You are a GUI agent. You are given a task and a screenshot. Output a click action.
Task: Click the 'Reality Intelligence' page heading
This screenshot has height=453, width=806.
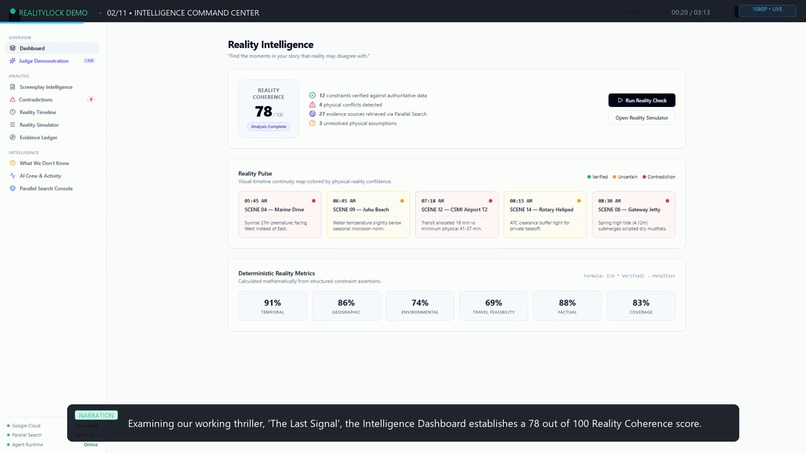[x=270, y=45]
